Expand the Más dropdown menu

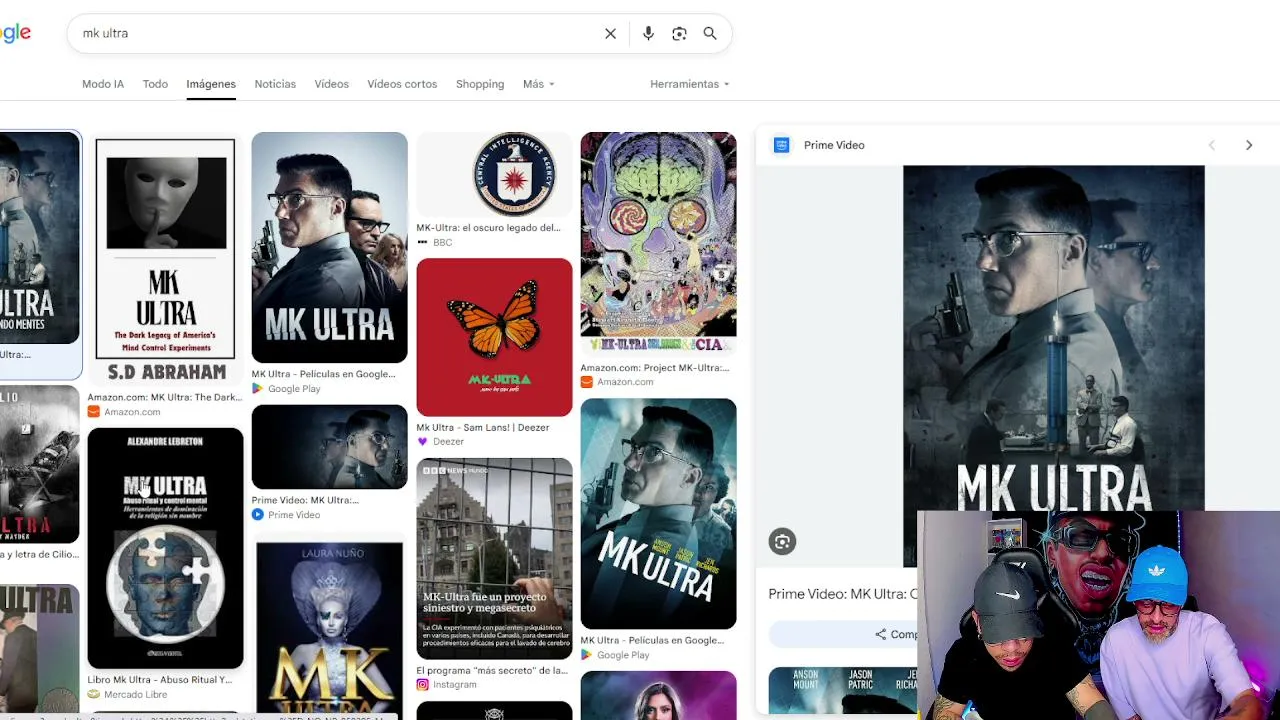(538, 84)
